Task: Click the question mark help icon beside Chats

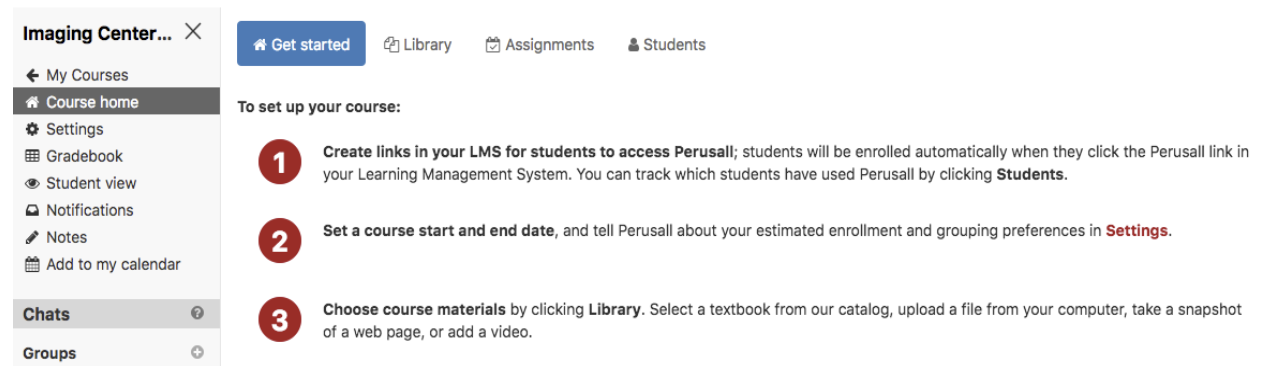Action: pos(197,313)
